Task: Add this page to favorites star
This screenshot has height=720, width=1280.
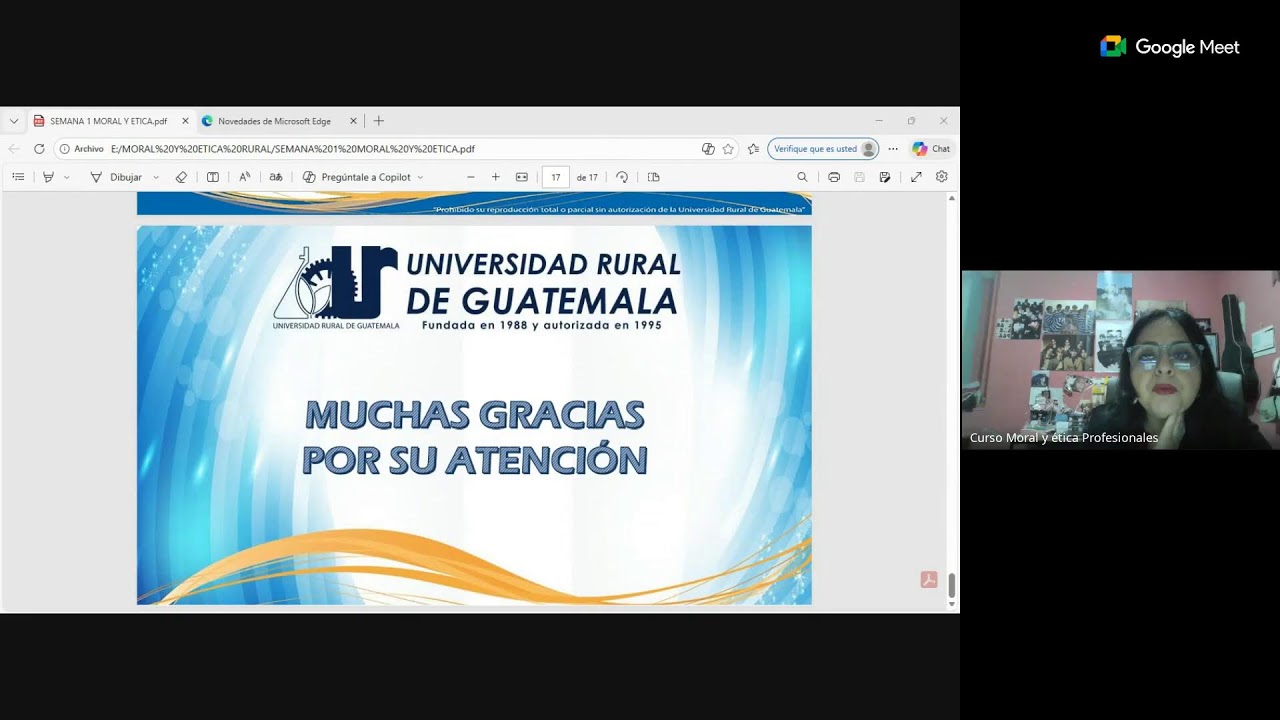Action: [x=728, y=149]
